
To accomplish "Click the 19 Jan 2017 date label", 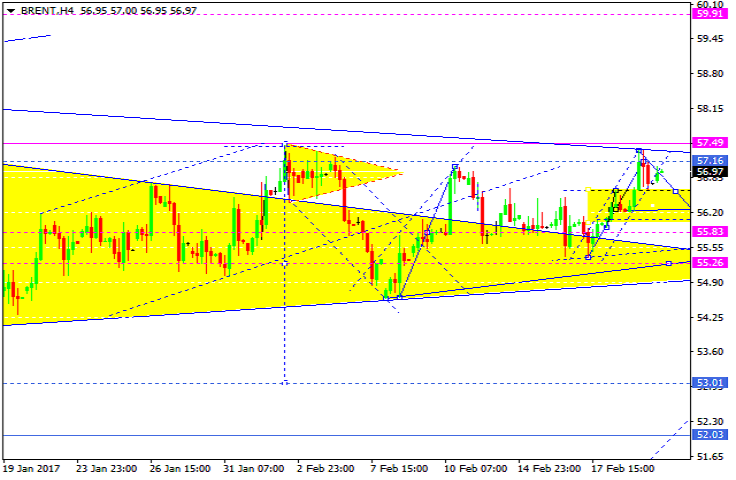I will tap(36, 469).
